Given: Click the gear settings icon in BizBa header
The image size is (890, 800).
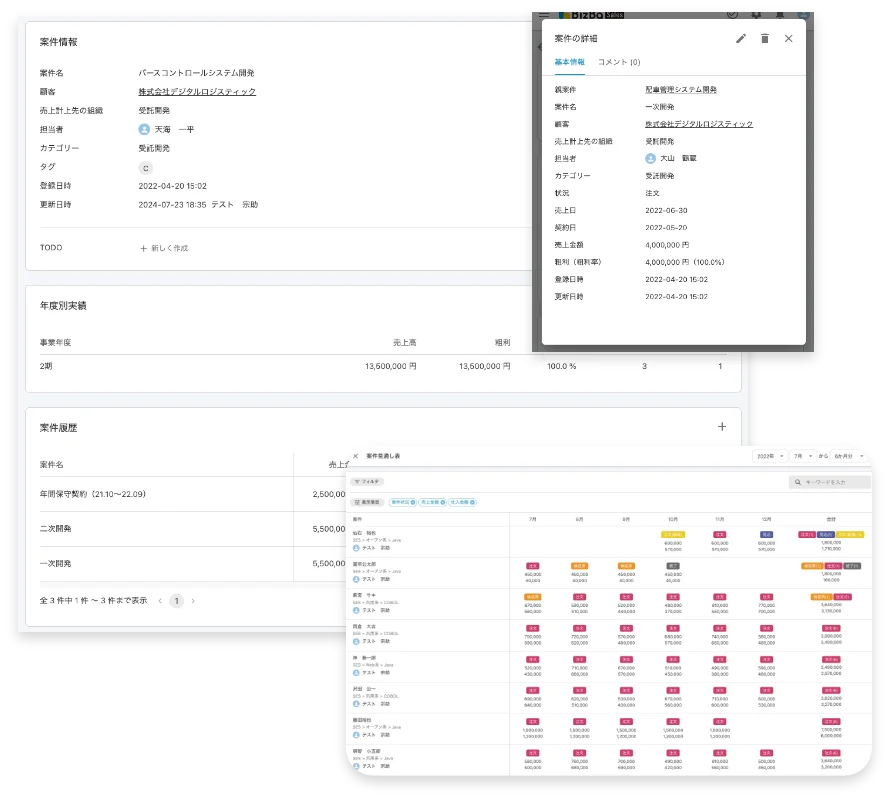Looking at the screenshot, I should [x=755, y=15].
